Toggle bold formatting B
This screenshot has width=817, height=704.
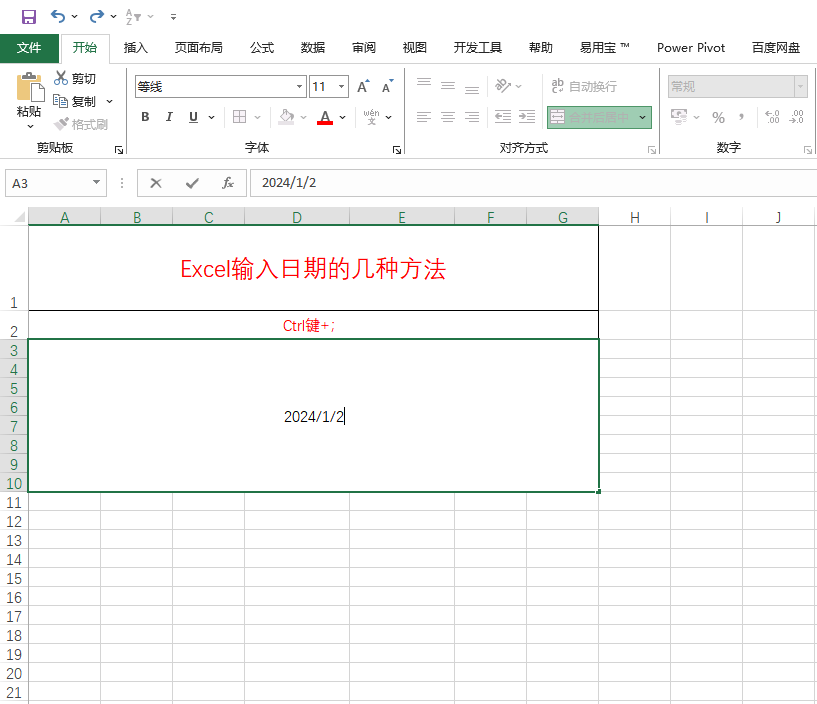(145, 117)
